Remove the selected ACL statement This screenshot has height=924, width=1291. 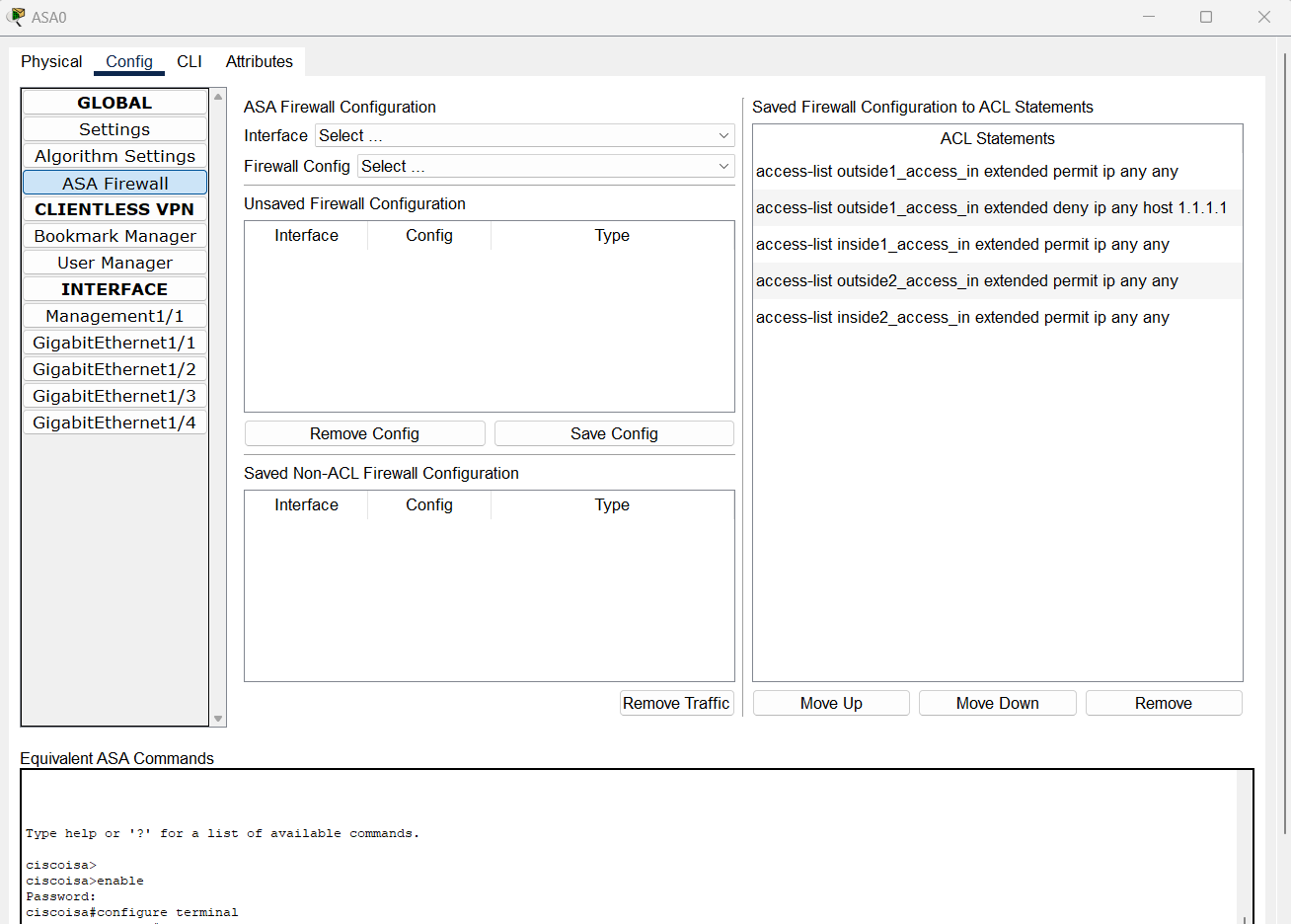(x=1163, y=702)
